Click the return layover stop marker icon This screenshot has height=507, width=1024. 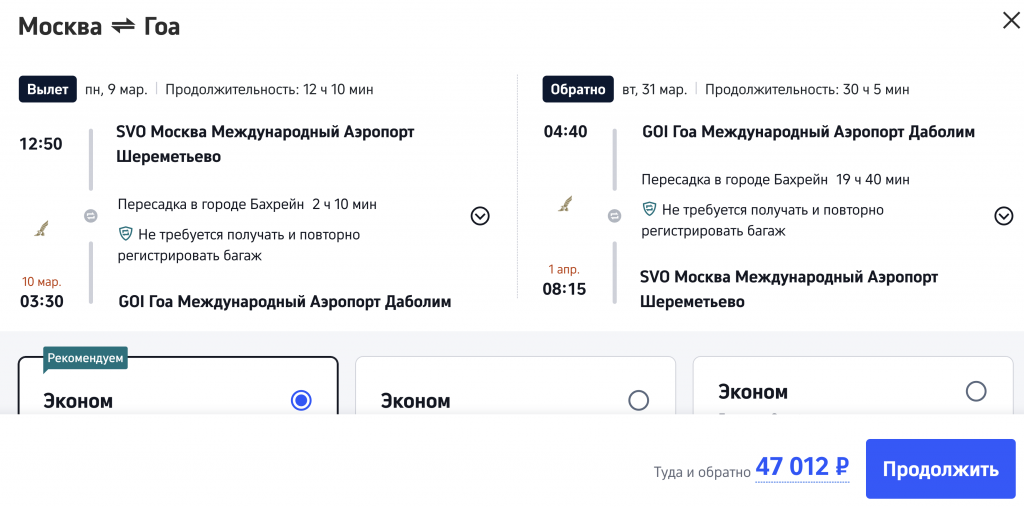[615, 215]
